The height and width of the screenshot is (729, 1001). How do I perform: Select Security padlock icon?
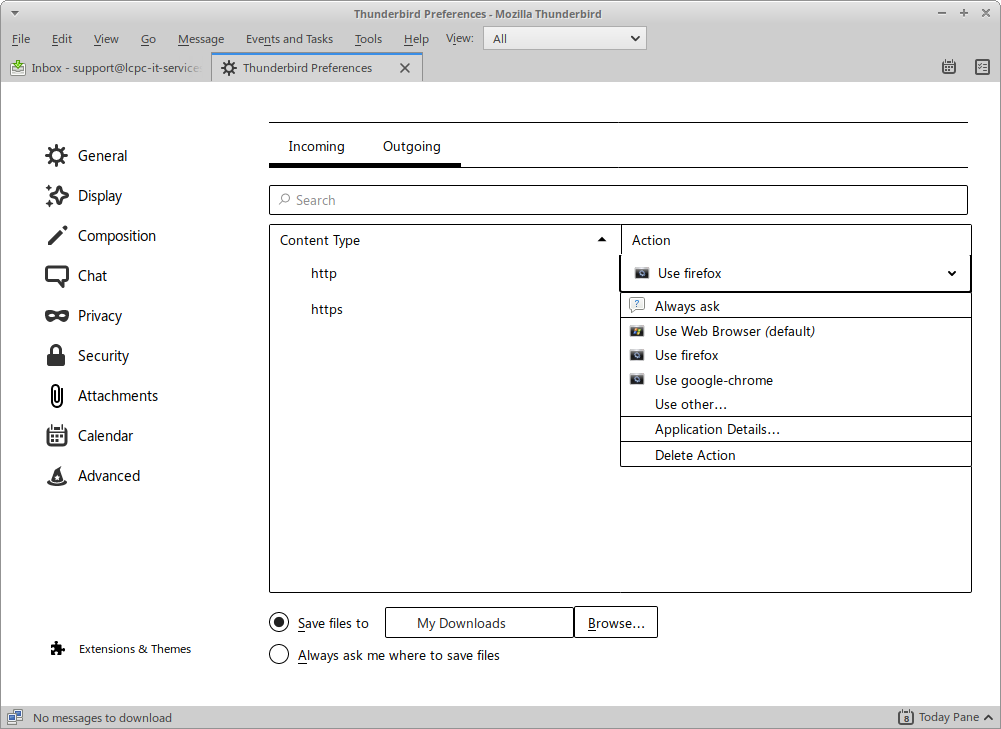pyautogui.click(x=56, y=356)
